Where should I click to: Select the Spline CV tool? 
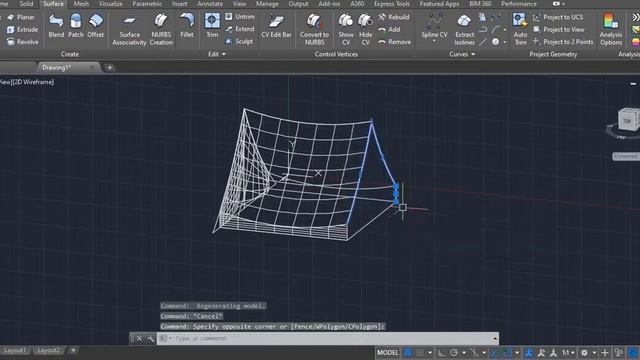(x=434, y=24)
